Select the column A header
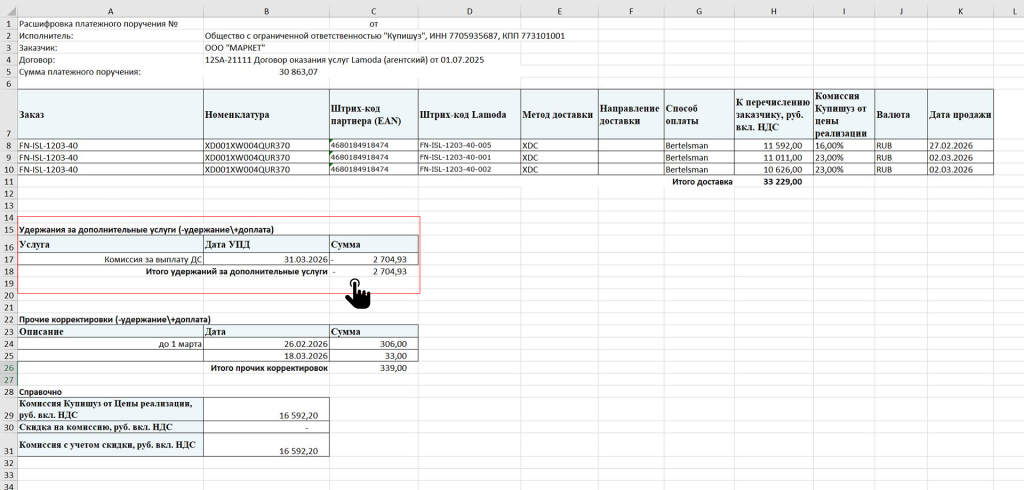1024x490 pixels. pos(110,11)
